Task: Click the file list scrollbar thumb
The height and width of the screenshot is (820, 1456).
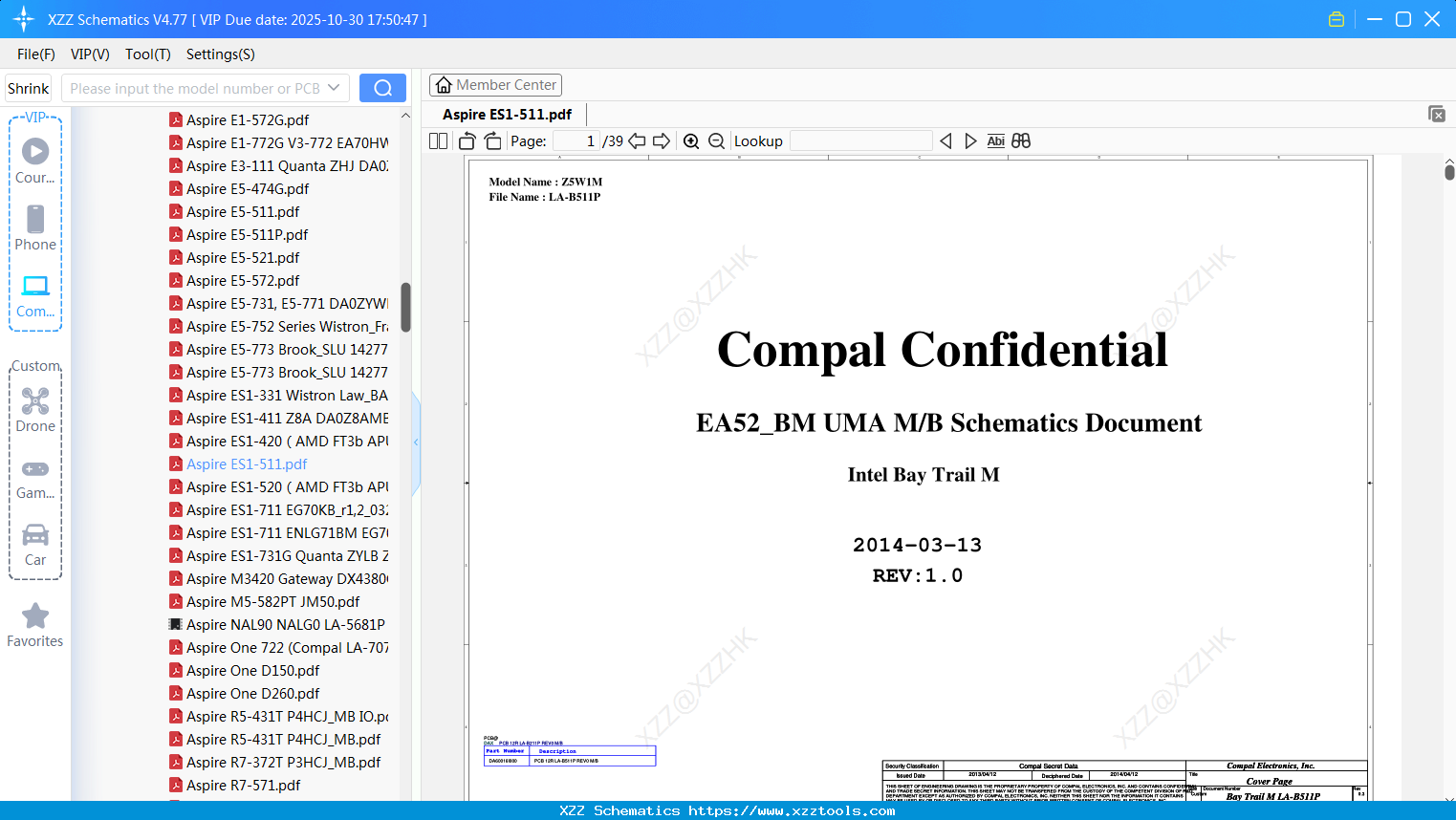Action: point(405,307)
